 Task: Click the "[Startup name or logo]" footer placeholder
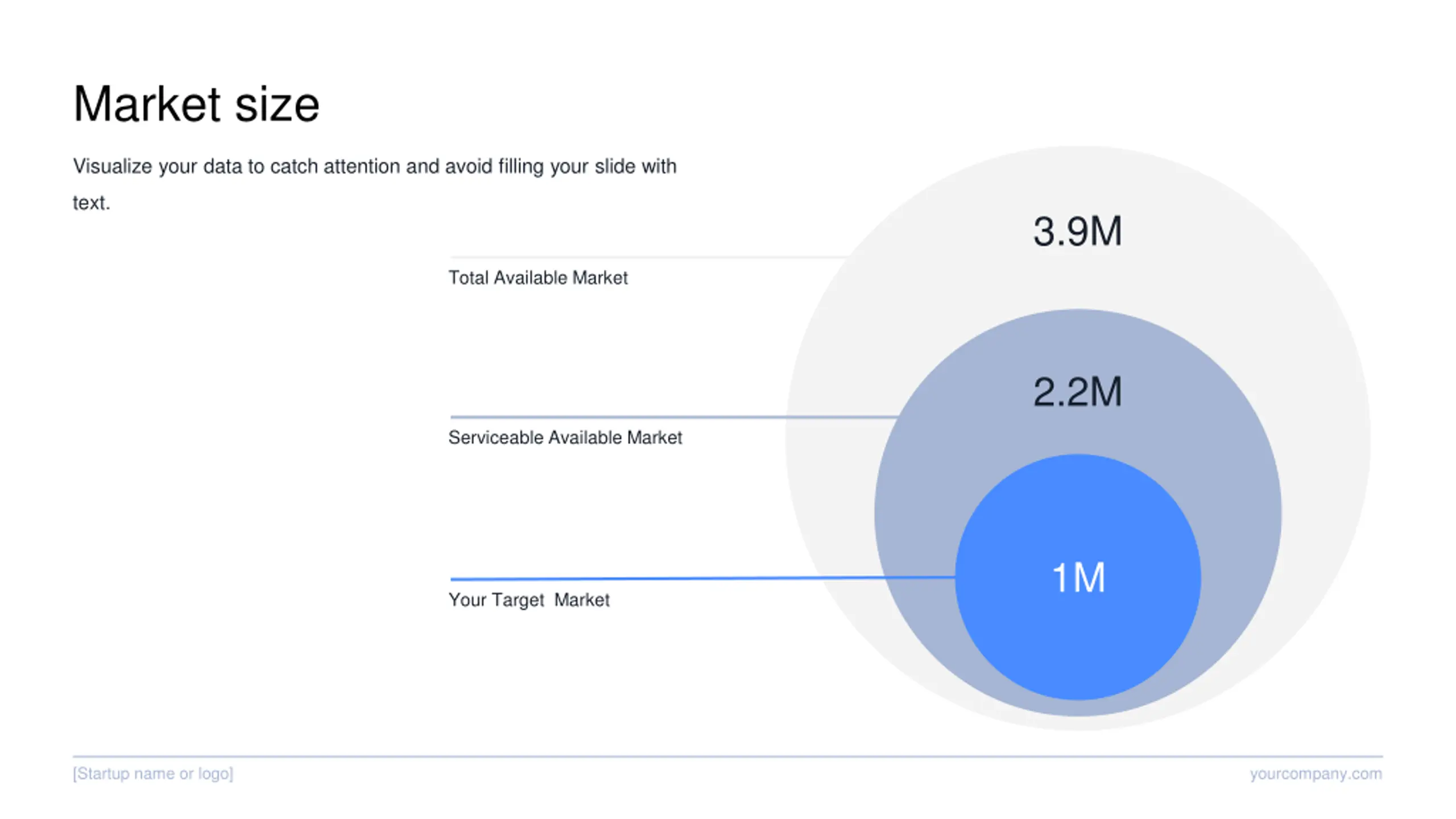[x=153, y=773]
